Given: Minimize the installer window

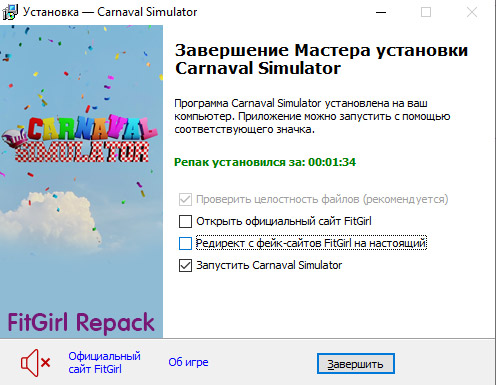Looking at the screenshot, I should pyautogui.click(x=381, y=12).
